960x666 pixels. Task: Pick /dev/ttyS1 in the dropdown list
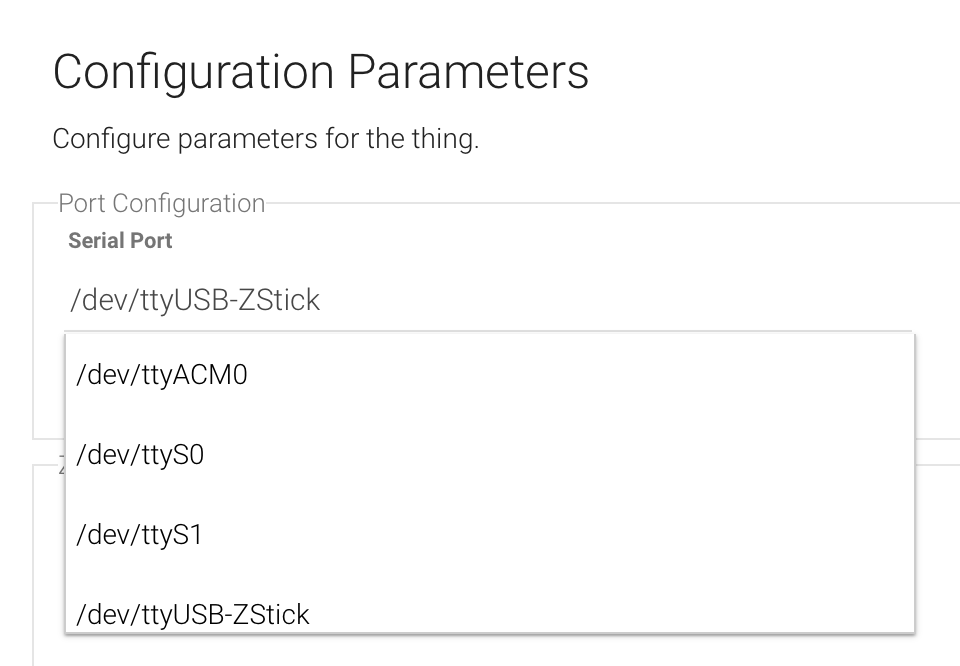tap(140, 535)
